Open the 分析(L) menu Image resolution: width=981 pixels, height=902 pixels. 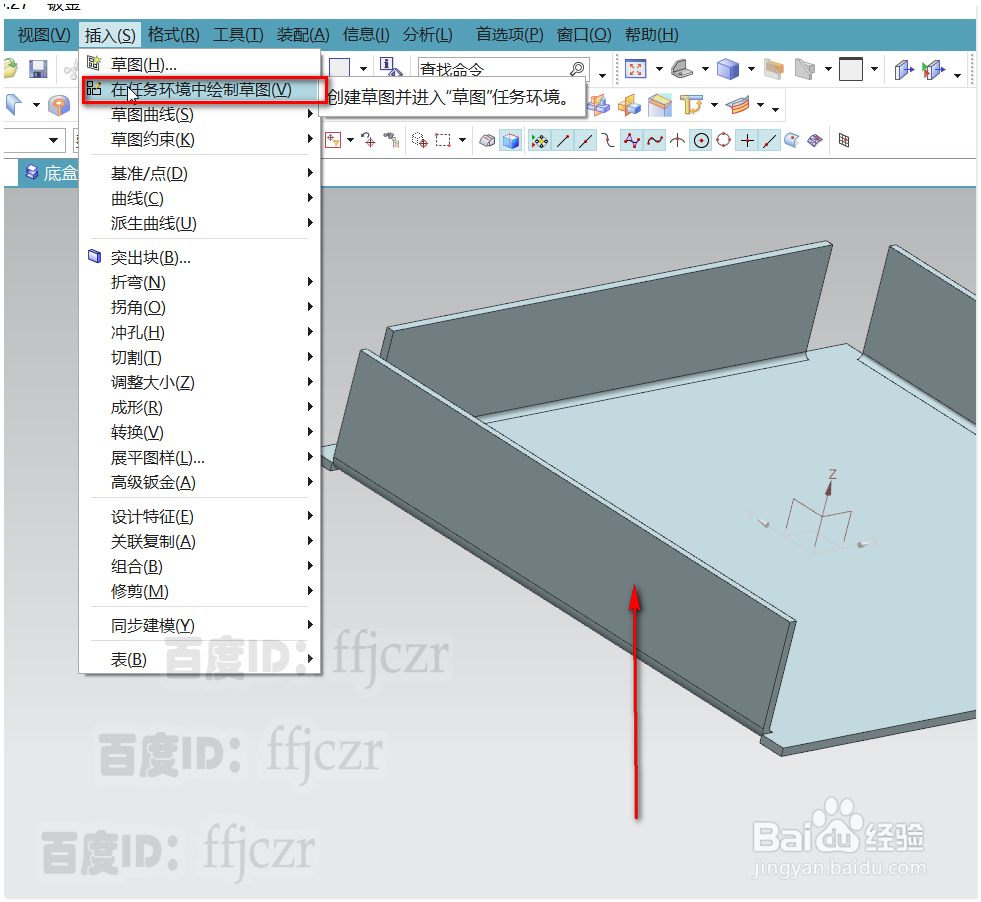pyautogui.click(x=428, y=35)
